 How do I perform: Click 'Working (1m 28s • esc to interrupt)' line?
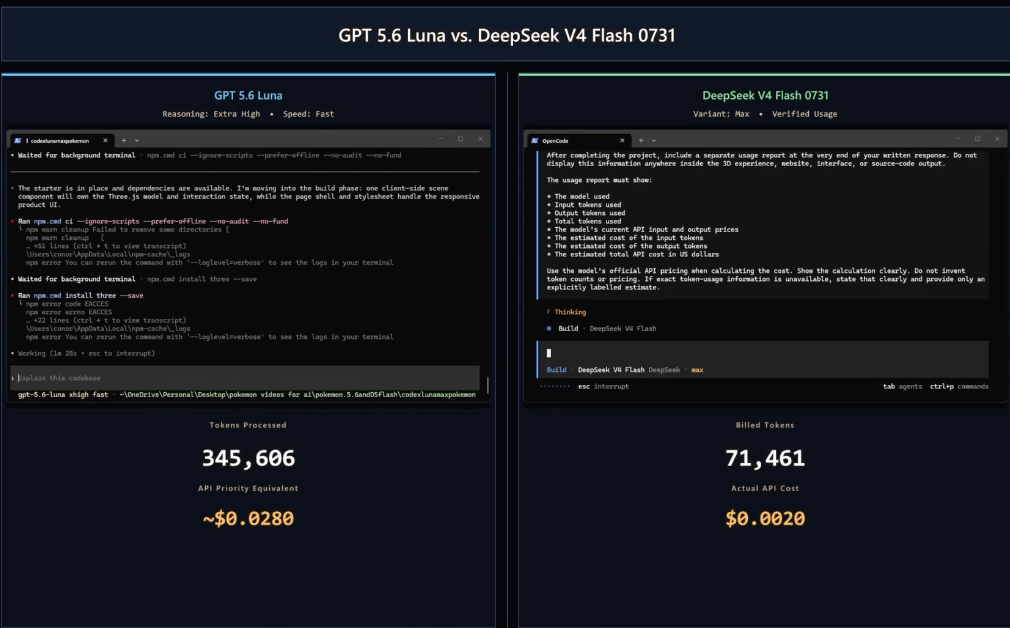tap(83, 354)
